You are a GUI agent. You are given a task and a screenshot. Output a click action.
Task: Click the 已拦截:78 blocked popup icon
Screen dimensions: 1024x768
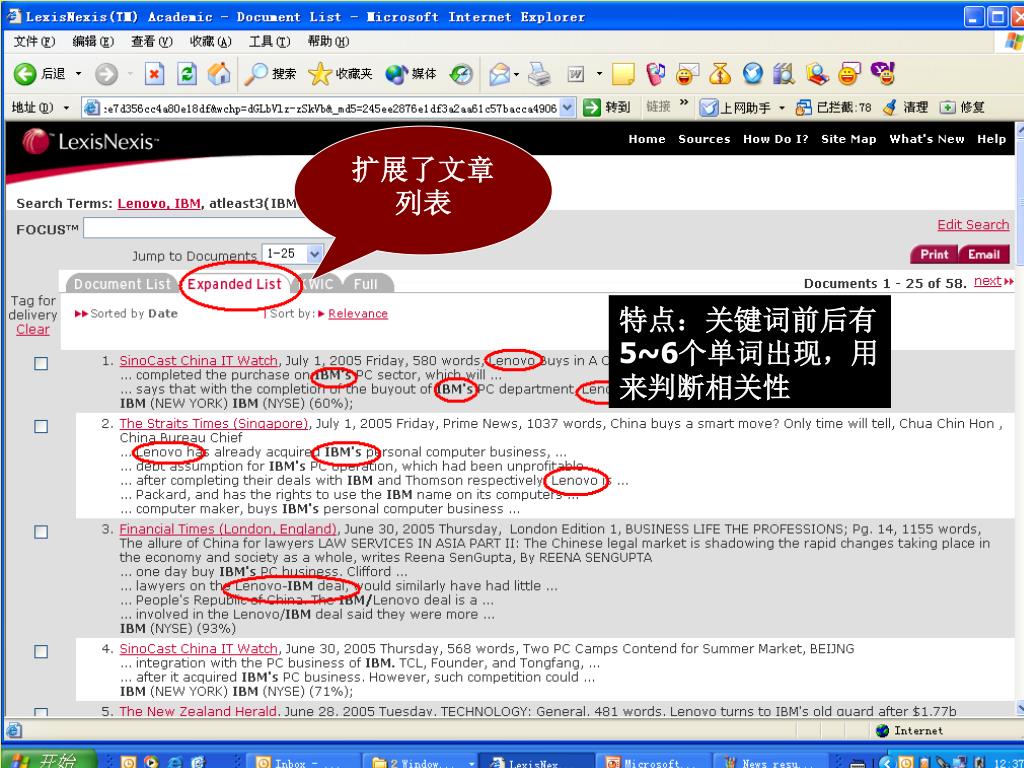click(803, 107)
